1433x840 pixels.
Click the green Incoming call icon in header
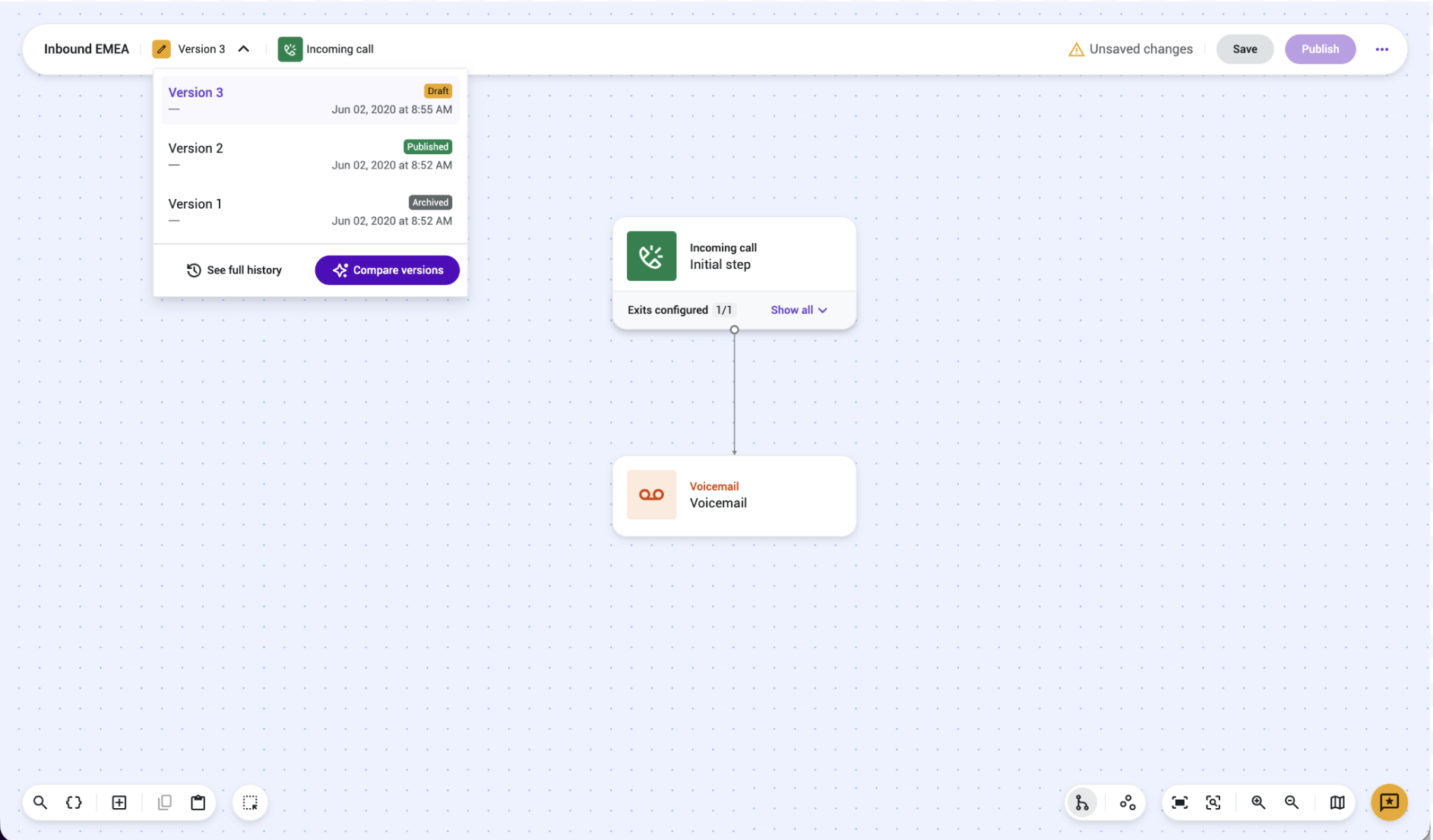click(x=289, y=49)
